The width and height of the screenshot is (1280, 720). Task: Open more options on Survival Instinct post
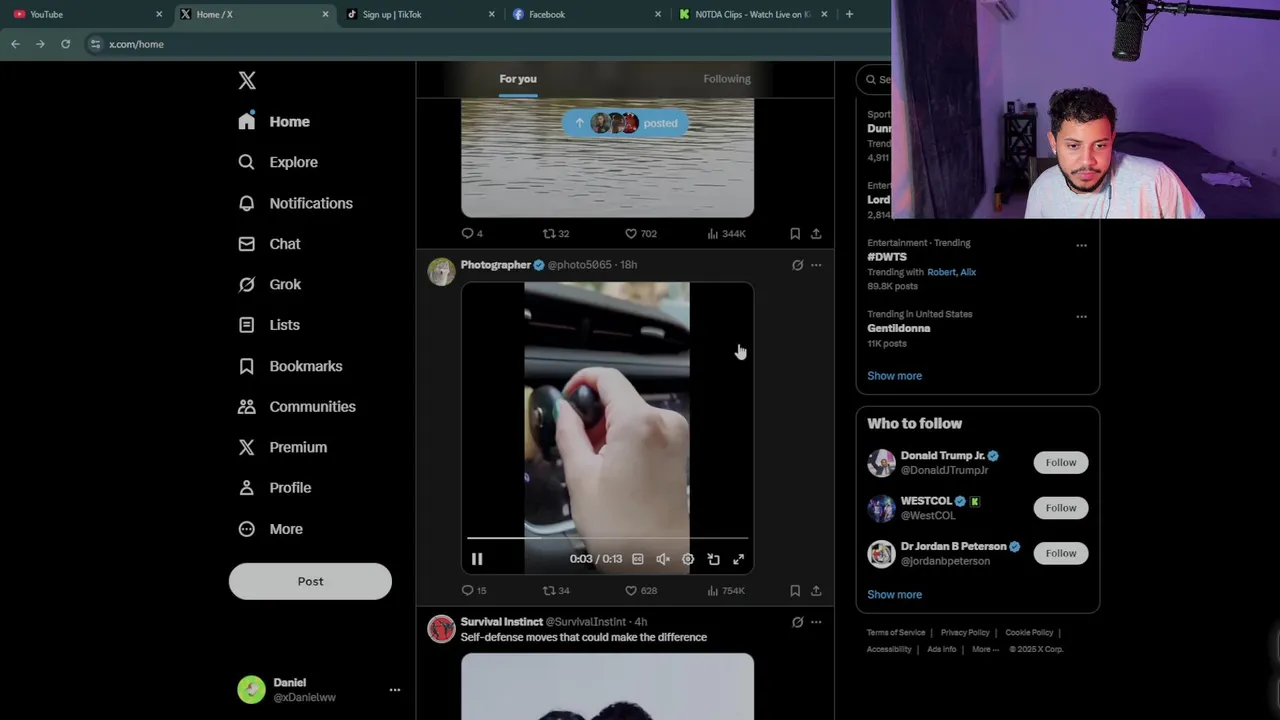[816, 622]
